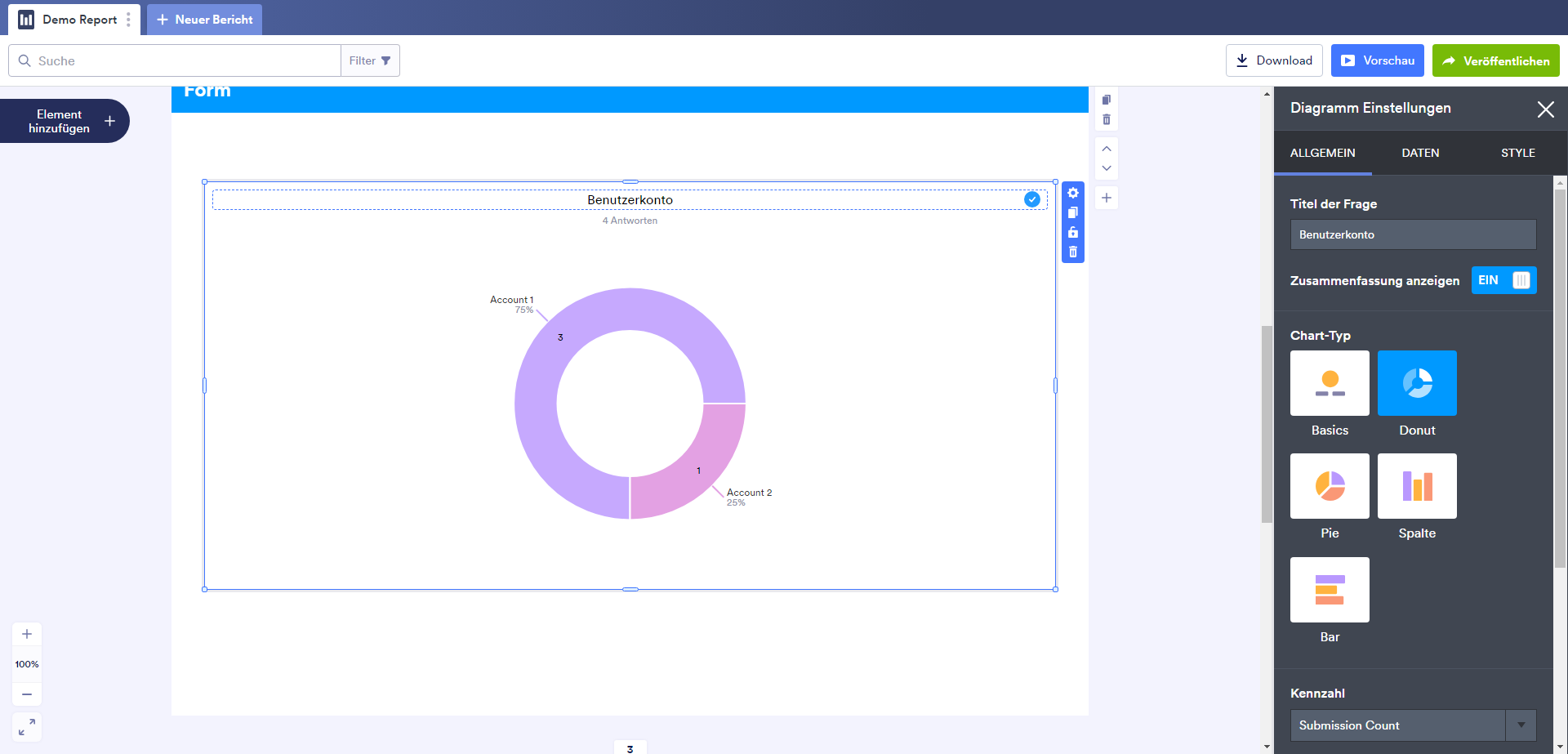Open the Filter dropdown
This screenshot has height=754, width=1568.
tap(370, 60)
